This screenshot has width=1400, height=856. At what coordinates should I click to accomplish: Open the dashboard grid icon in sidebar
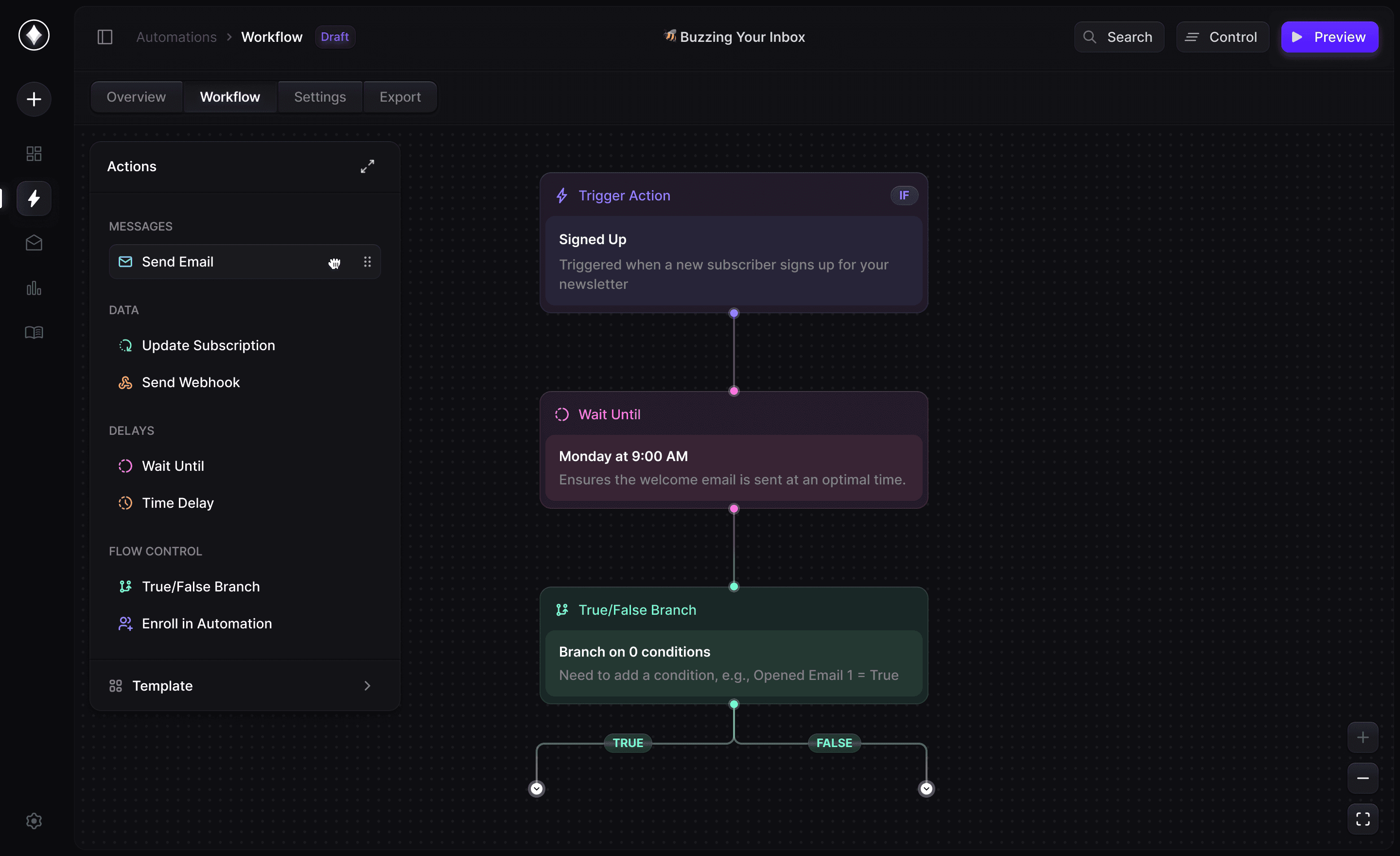click(34, 154)
